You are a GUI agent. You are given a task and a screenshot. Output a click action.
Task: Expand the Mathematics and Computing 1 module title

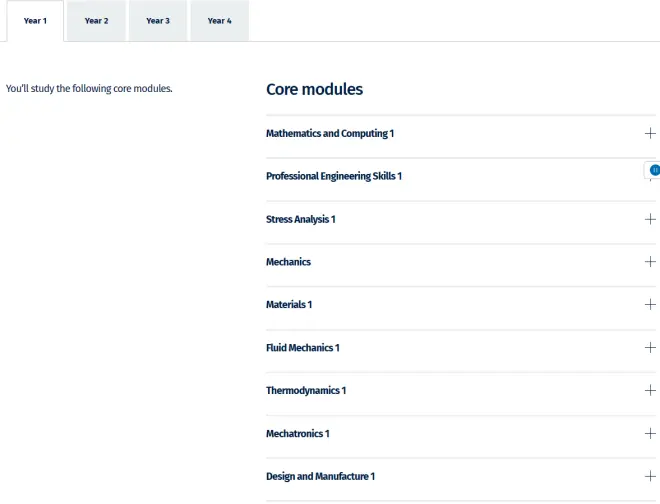coord(330,133)
